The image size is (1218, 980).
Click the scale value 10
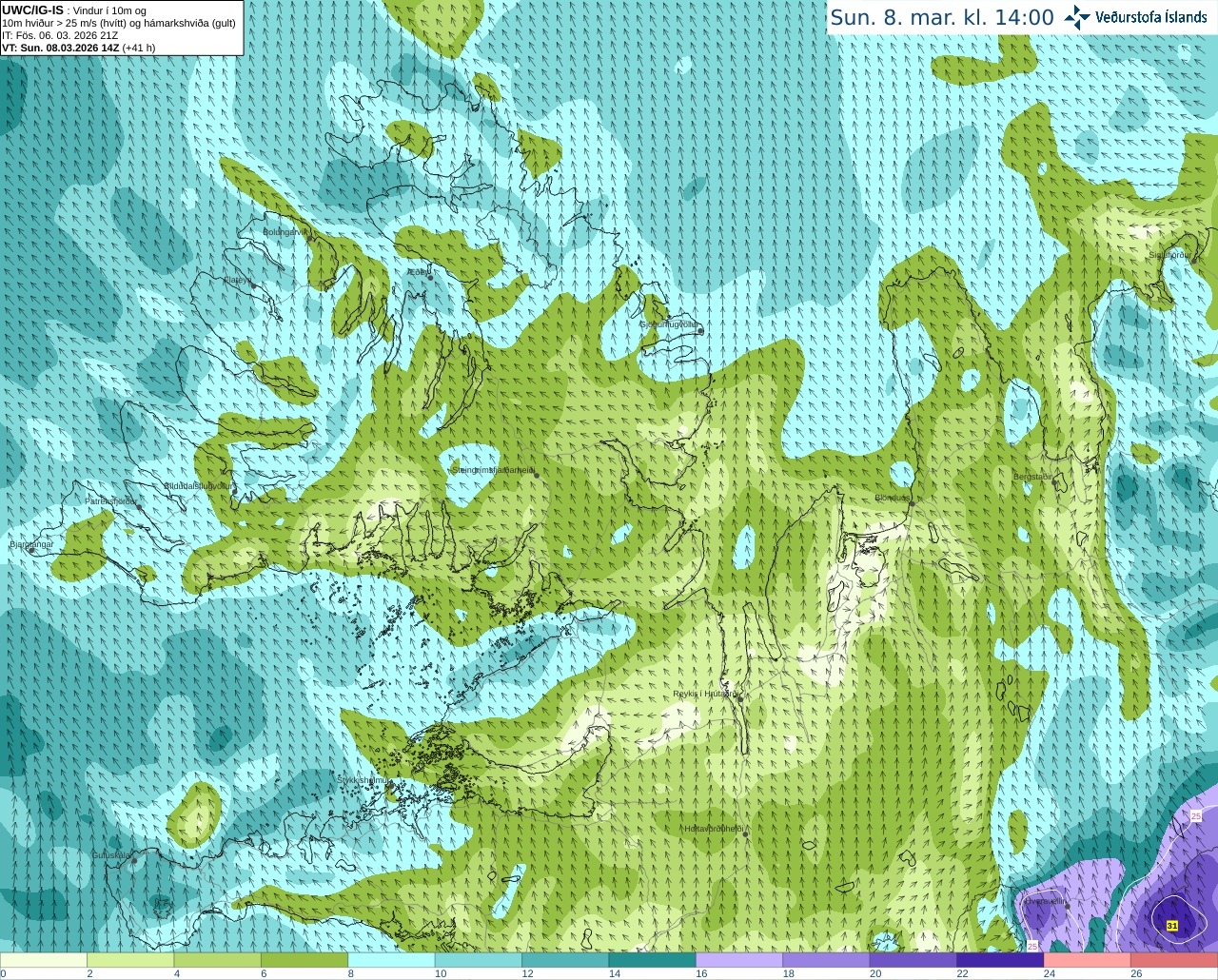(441, 974)
